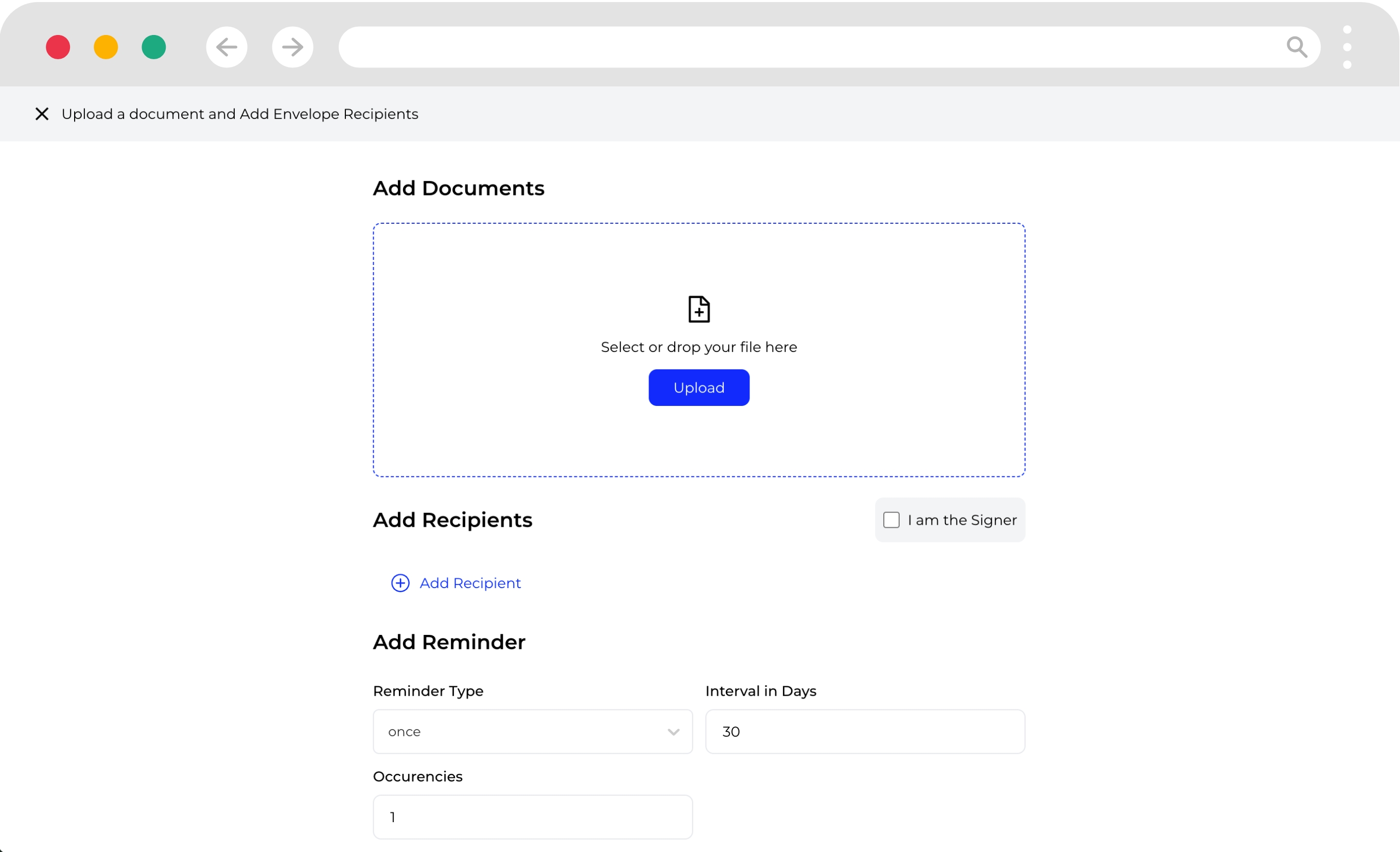The width and height of the screenshot is (1400, 852).
Task: Click the chevron in Reminder Type field
Action: [x=673, y=732]
